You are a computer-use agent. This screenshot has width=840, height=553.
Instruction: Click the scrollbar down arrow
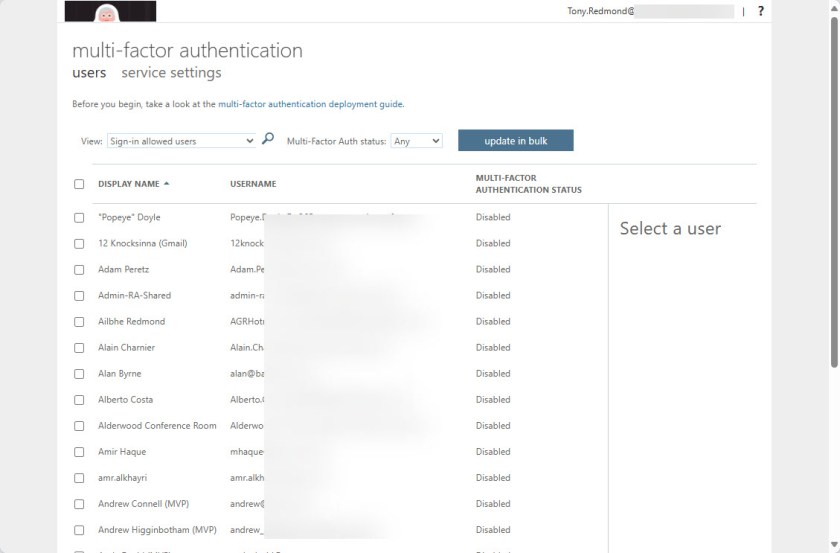834,545
